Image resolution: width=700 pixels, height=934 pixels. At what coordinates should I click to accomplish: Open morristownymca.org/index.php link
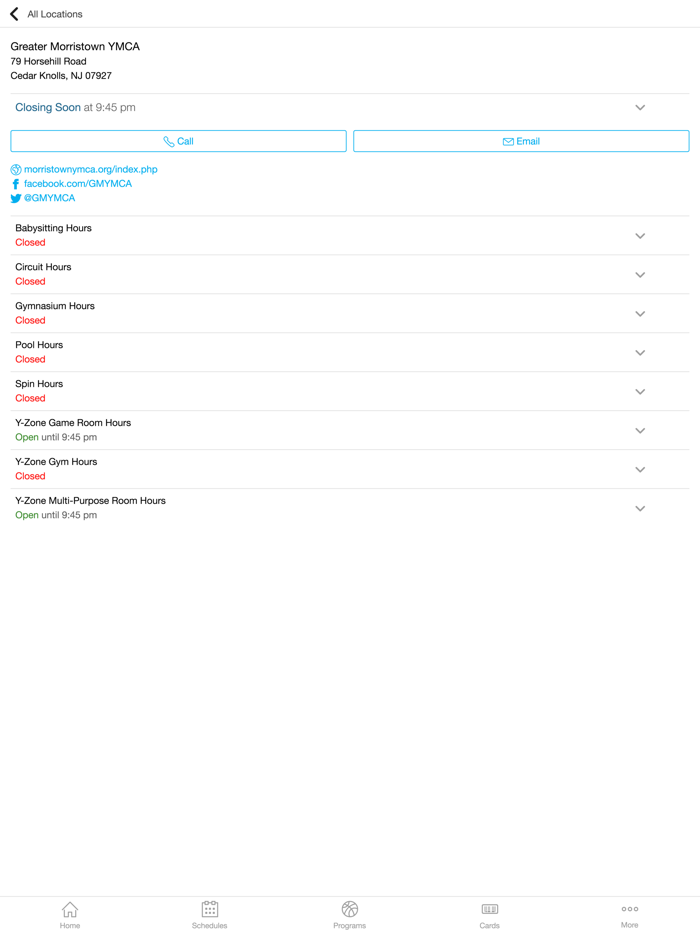click(x=91, y=169)
